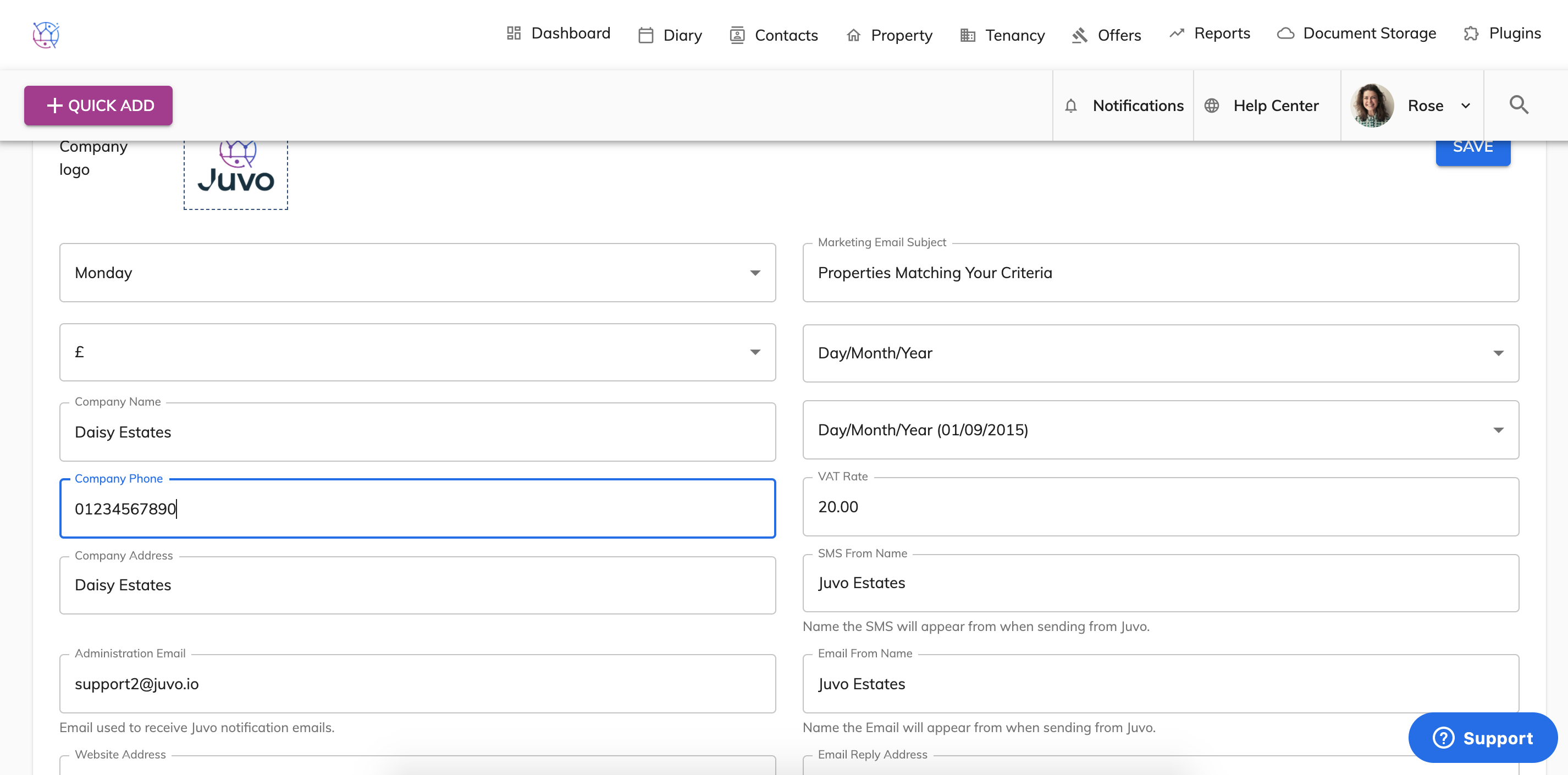The width and height of the screenshot is (1568, 775).
Task: Expand the Monday weekday dropdown
Action: pyautogui.click(x=755, y=273)
